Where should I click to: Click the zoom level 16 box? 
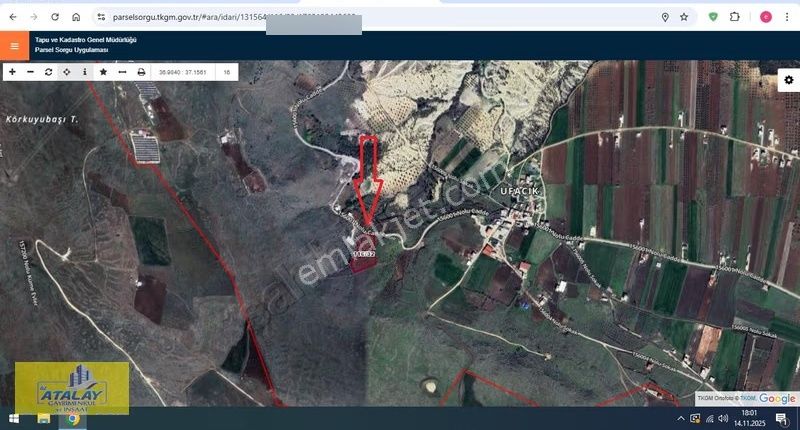[x=227, y=72]
